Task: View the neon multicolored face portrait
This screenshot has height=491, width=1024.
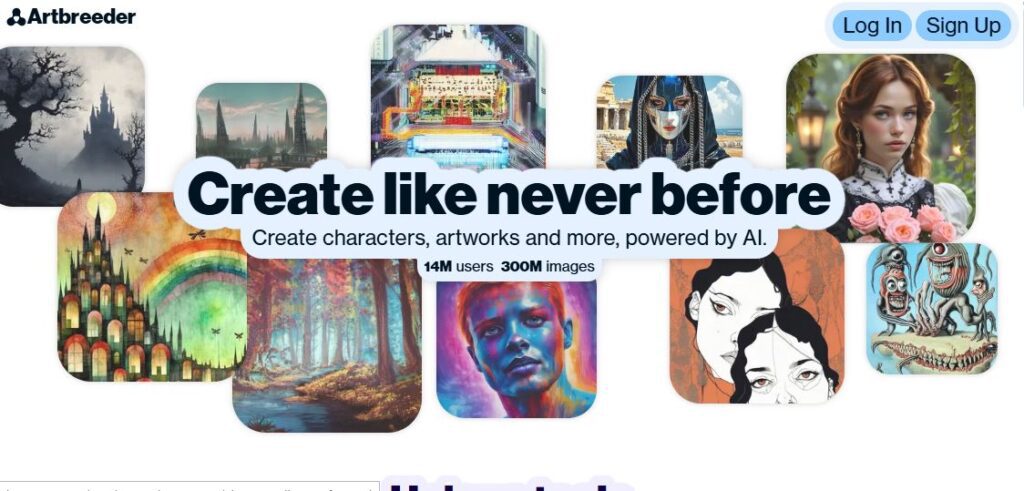Action: tap(516, 348)
